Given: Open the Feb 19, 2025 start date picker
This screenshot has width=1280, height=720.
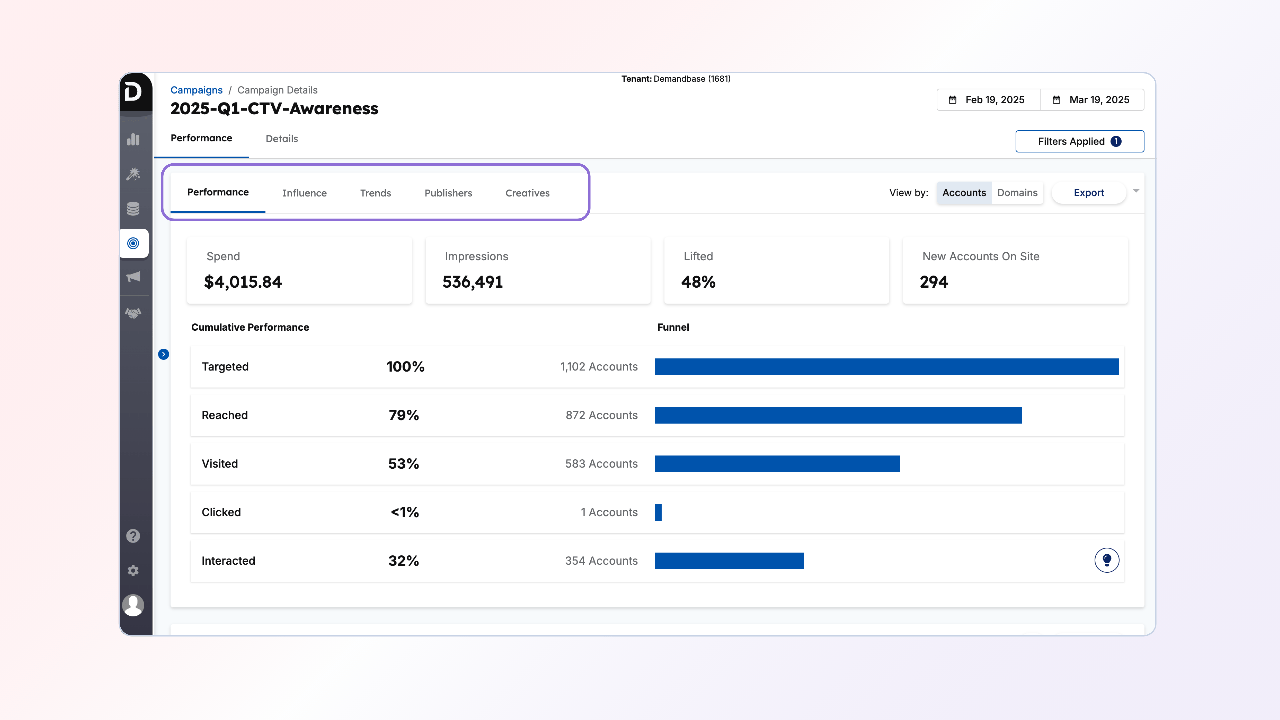Looking at the screenshot, I should pyautogui.click(x=987, y=100).
